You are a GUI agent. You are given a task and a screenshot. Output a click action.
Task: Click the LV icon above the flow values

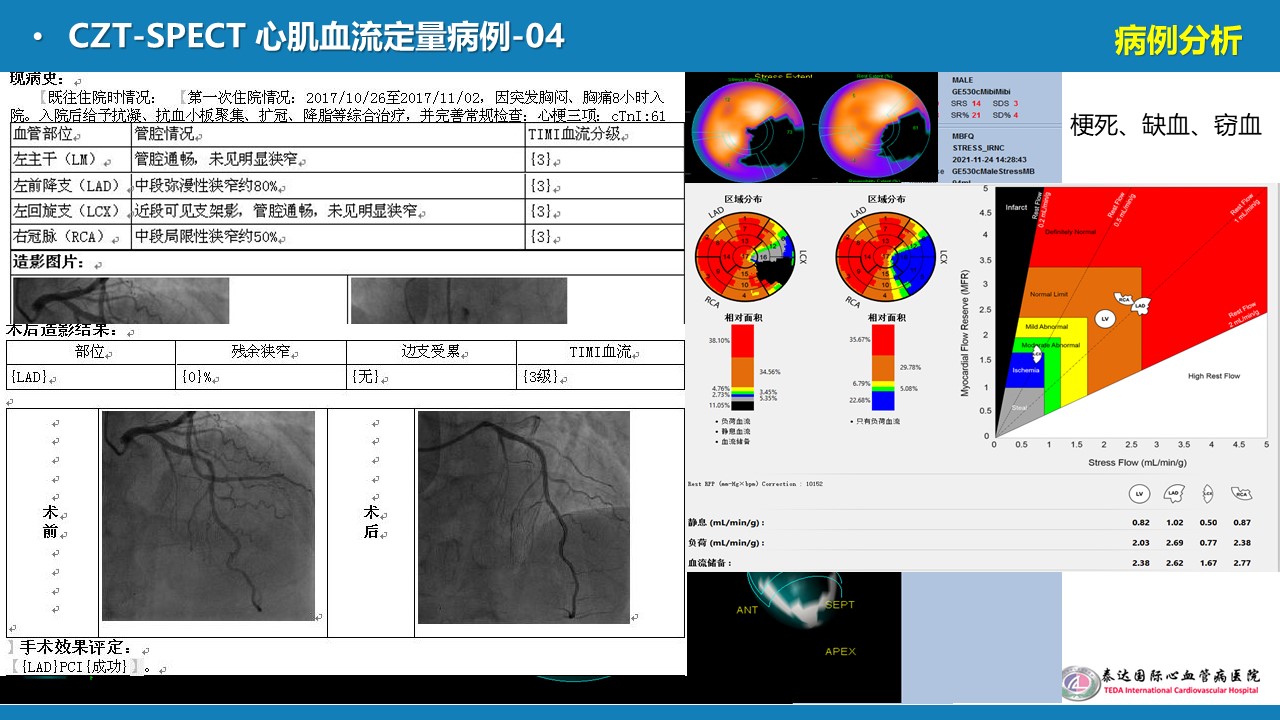1138,494
